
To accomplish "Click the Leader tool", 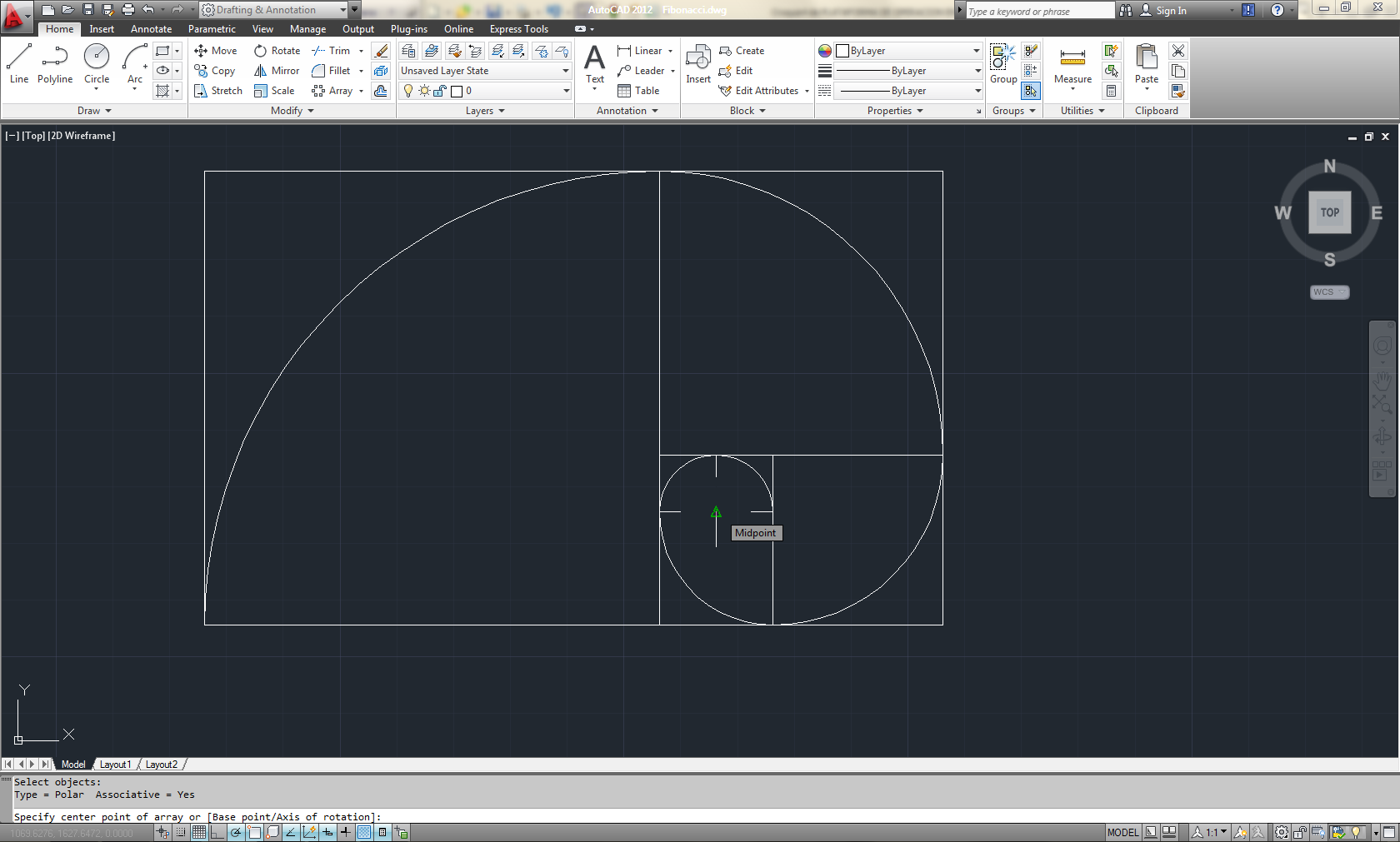I will [x=641, y=71].
